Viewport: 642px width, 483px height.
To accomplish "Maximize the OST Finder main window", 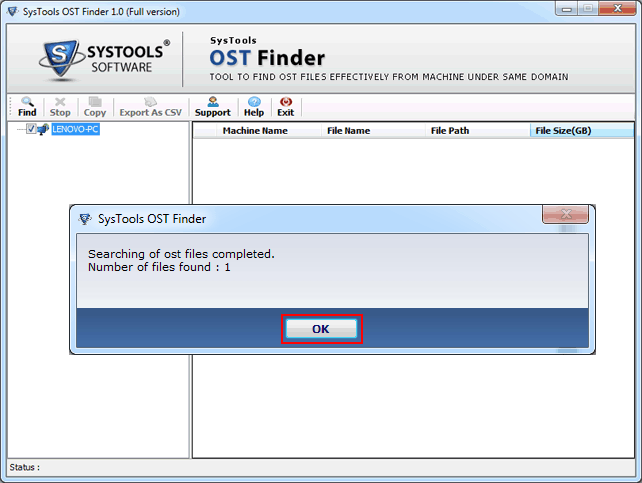I will [588, 9].
